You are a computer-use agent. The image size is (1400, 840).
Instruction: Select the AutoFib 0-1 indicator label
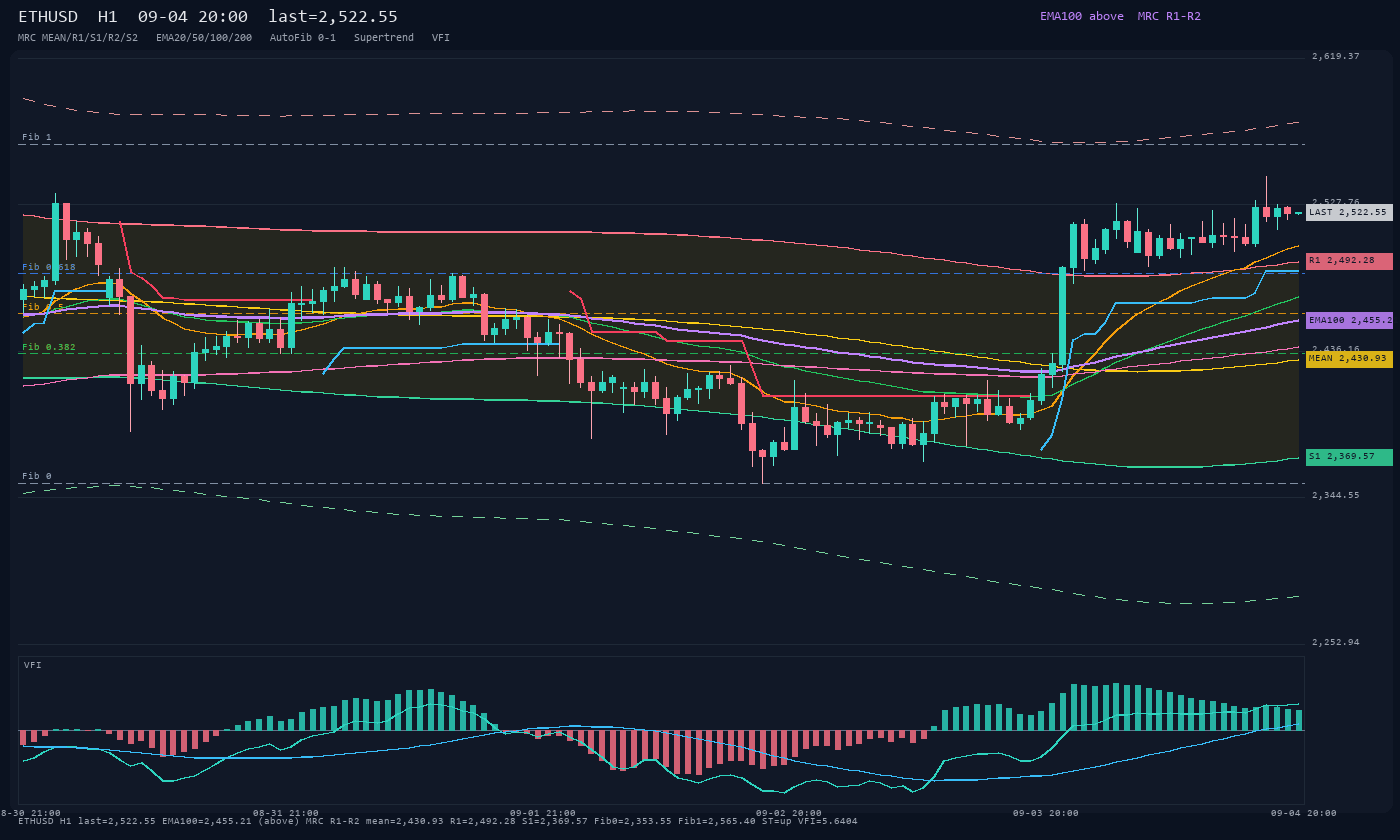click(x=303, y=38)
